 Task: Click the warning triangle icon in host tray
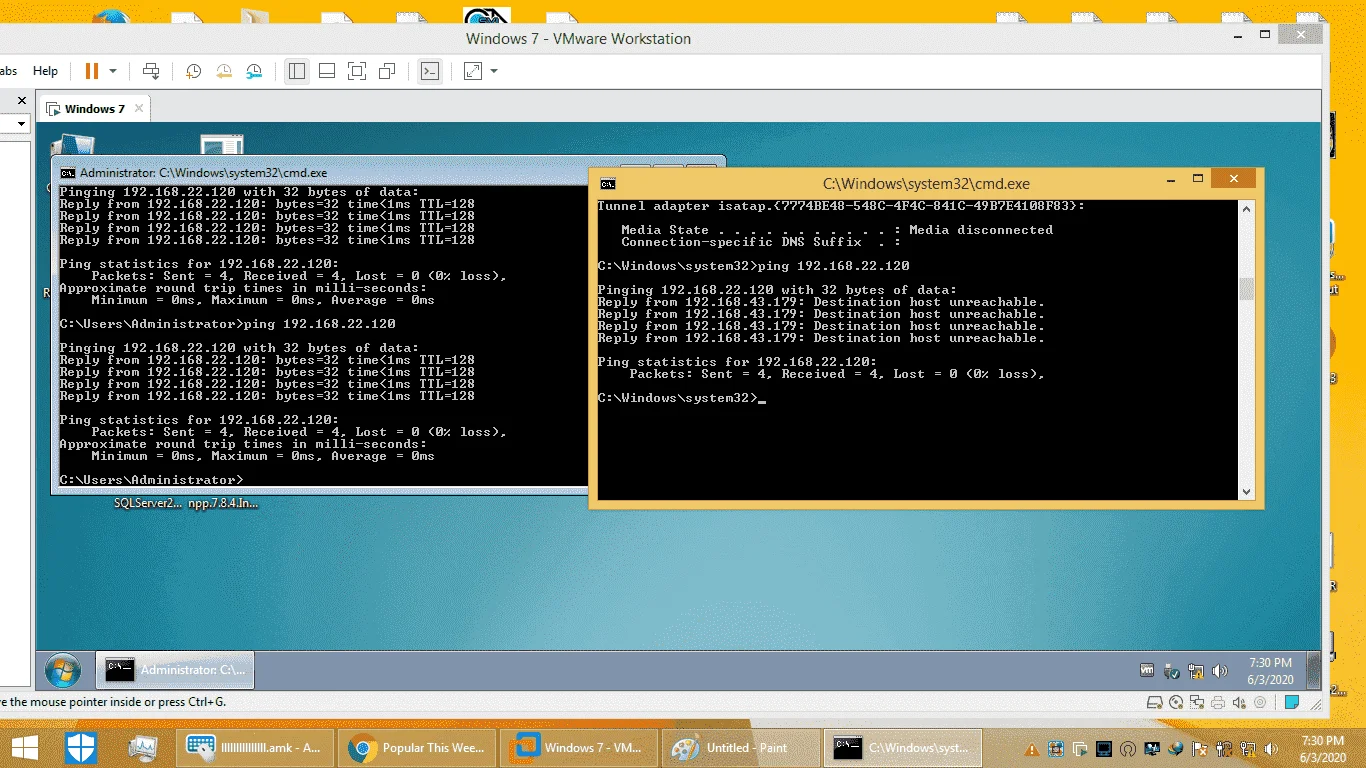coord(1031,748)
